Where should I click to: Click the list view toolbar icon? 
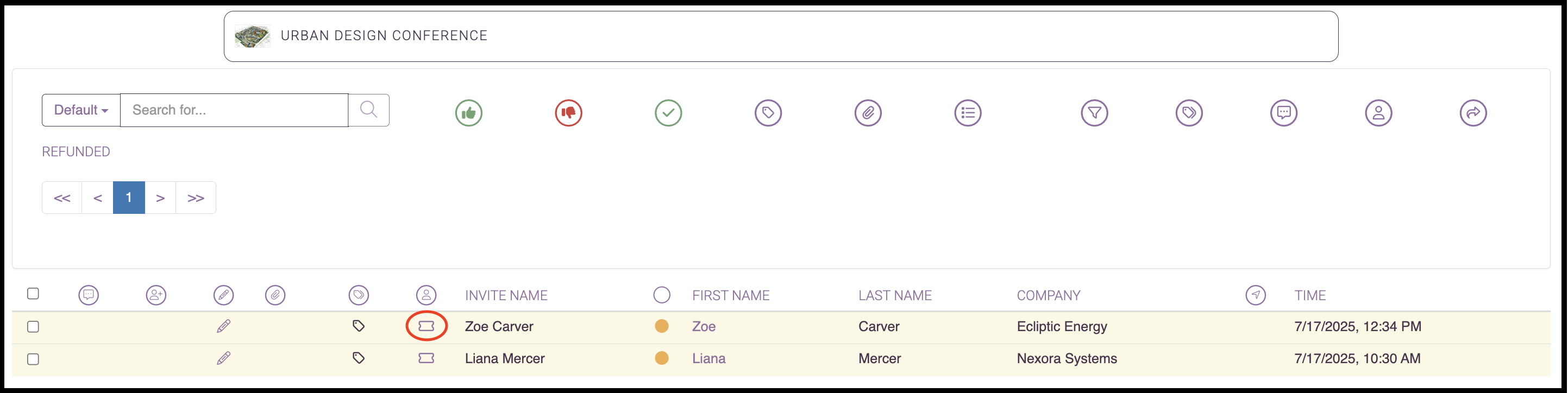click(x=968, y=112)
